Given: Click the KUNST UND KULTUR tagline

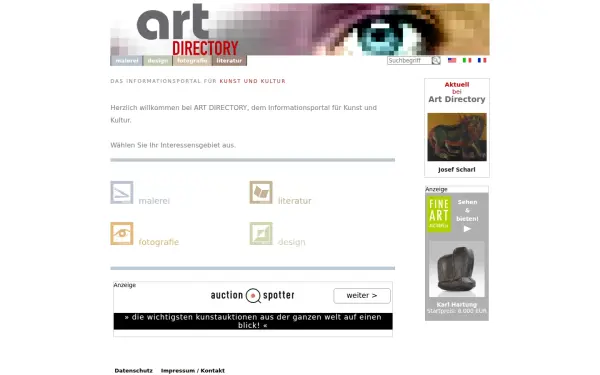Looking at the screenshot, I should coord(253,81).
